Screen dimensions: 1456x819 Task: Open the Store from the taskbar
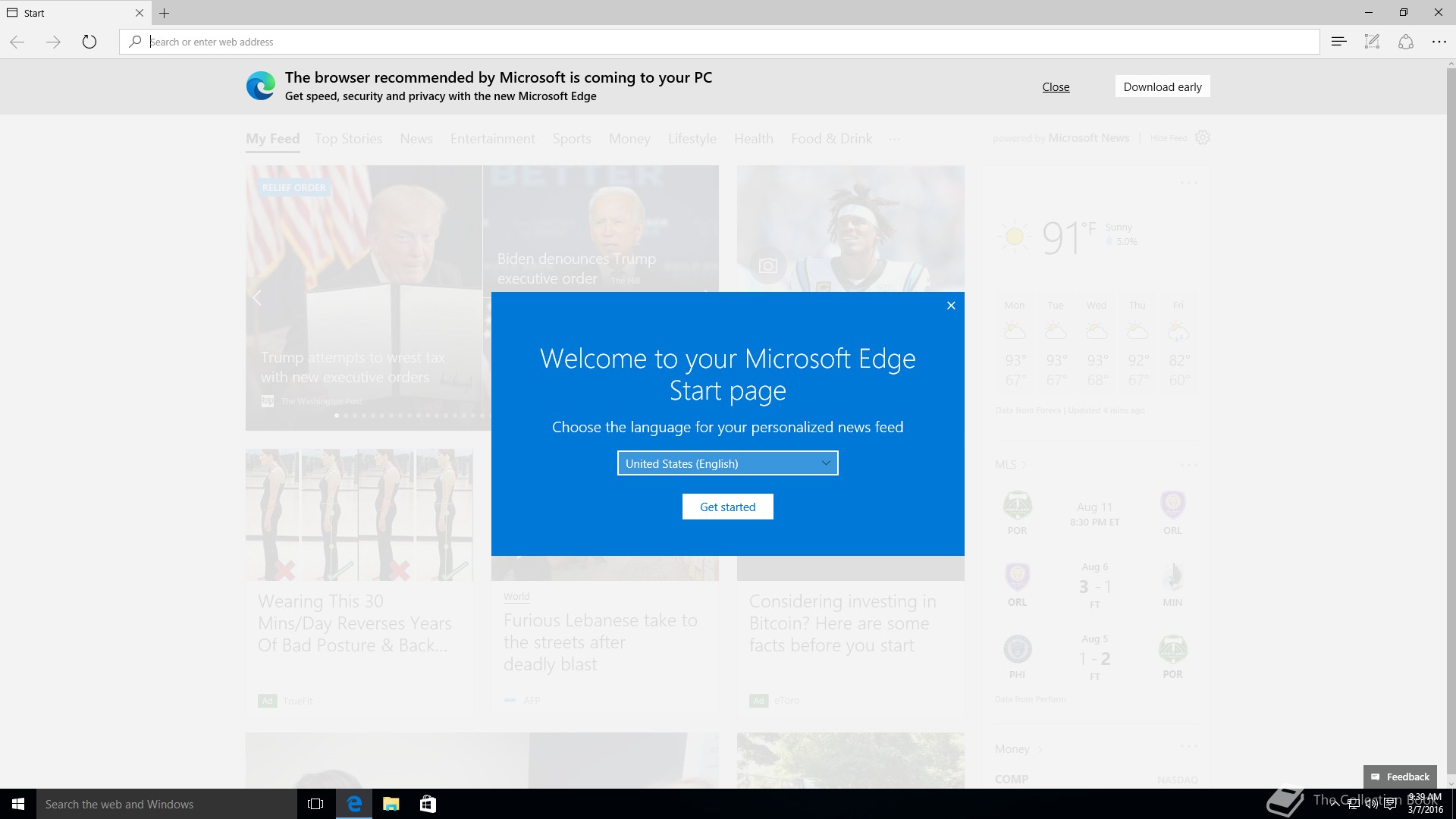tap(428, 804)
